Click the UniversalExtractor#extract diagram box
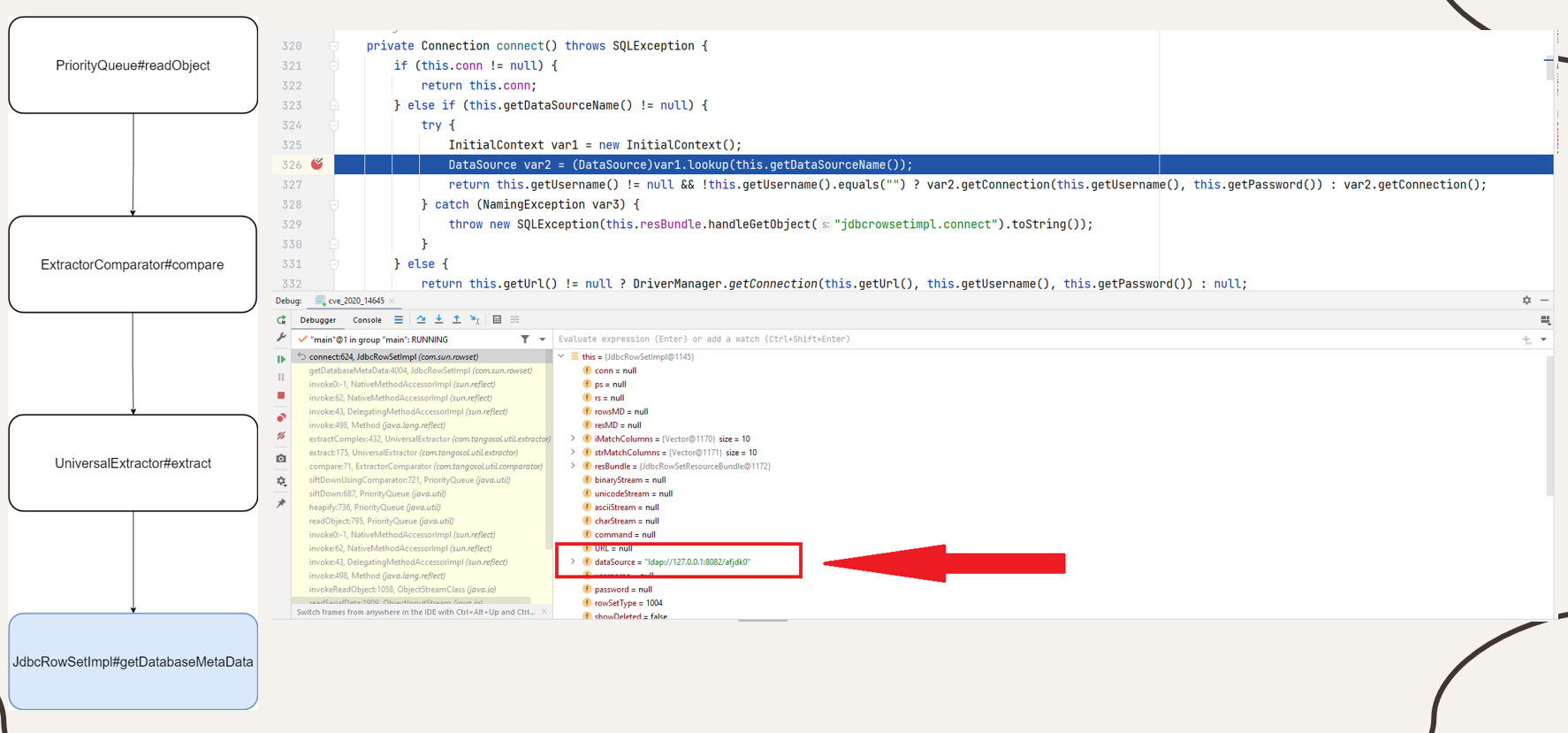Image resolution: width=1568 pixels, height=733 pixels. 133,463
